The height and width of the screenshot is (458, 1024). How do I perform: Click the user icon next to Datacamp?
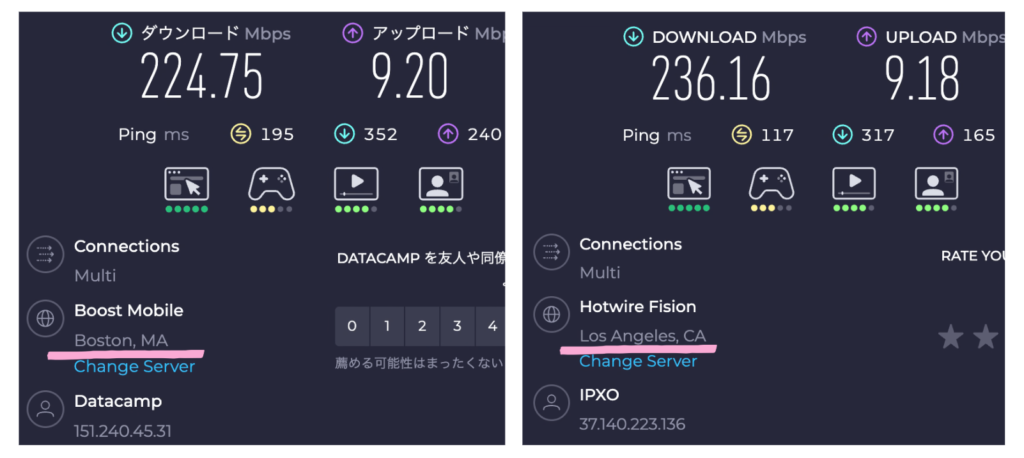pos(45,410)
